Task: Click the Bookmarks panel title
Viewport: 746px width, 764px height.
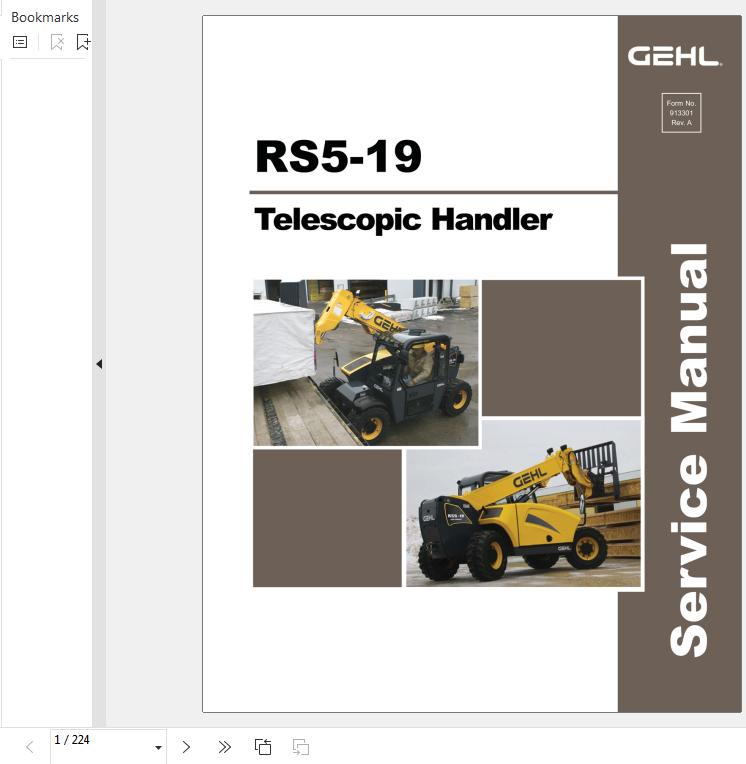Action: (45, 18)
